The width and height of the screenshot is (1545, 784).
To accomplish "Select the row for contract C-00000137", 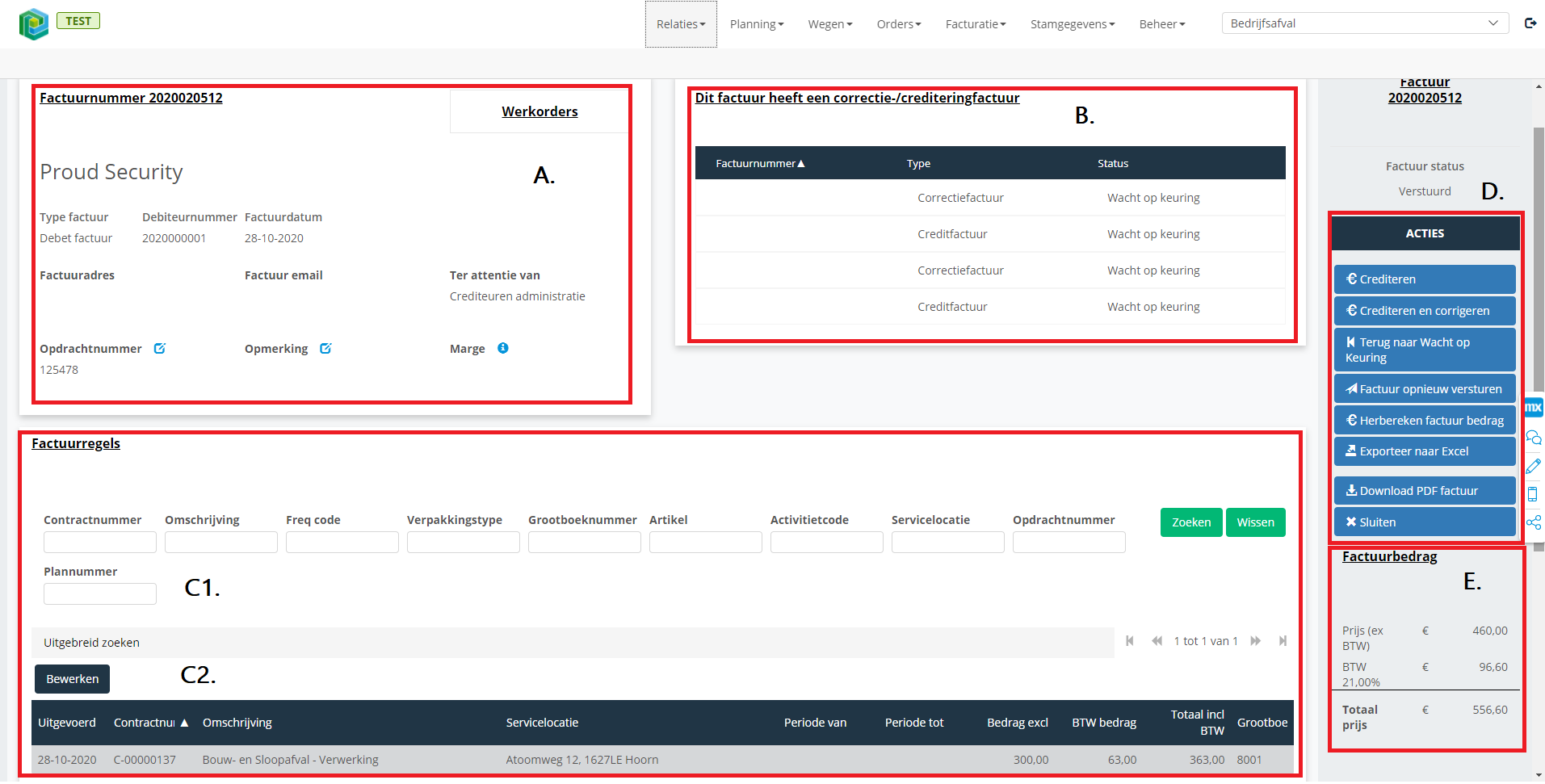I will 662,760.
